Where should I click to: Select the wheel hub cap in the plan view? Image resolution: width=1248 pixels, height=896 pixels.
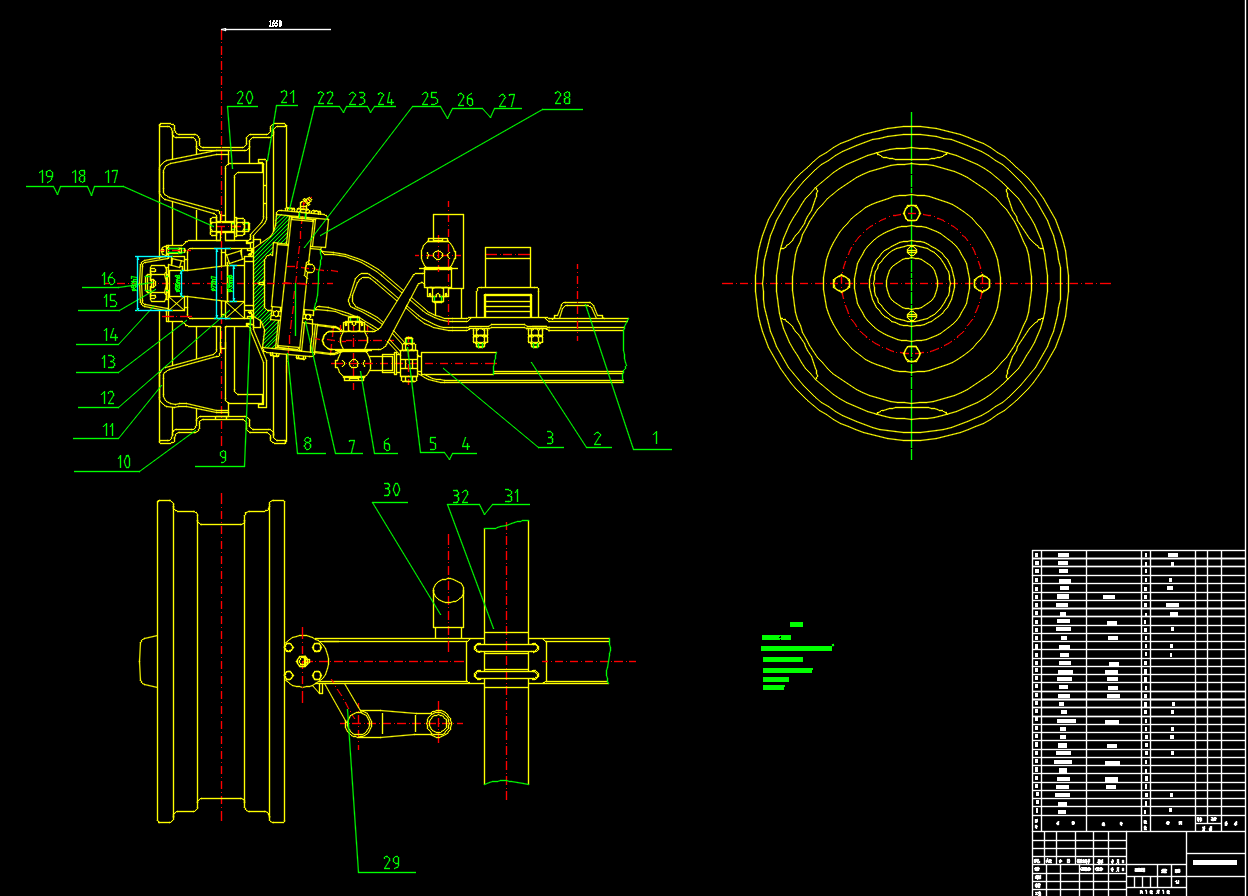(x=146, y=662)
